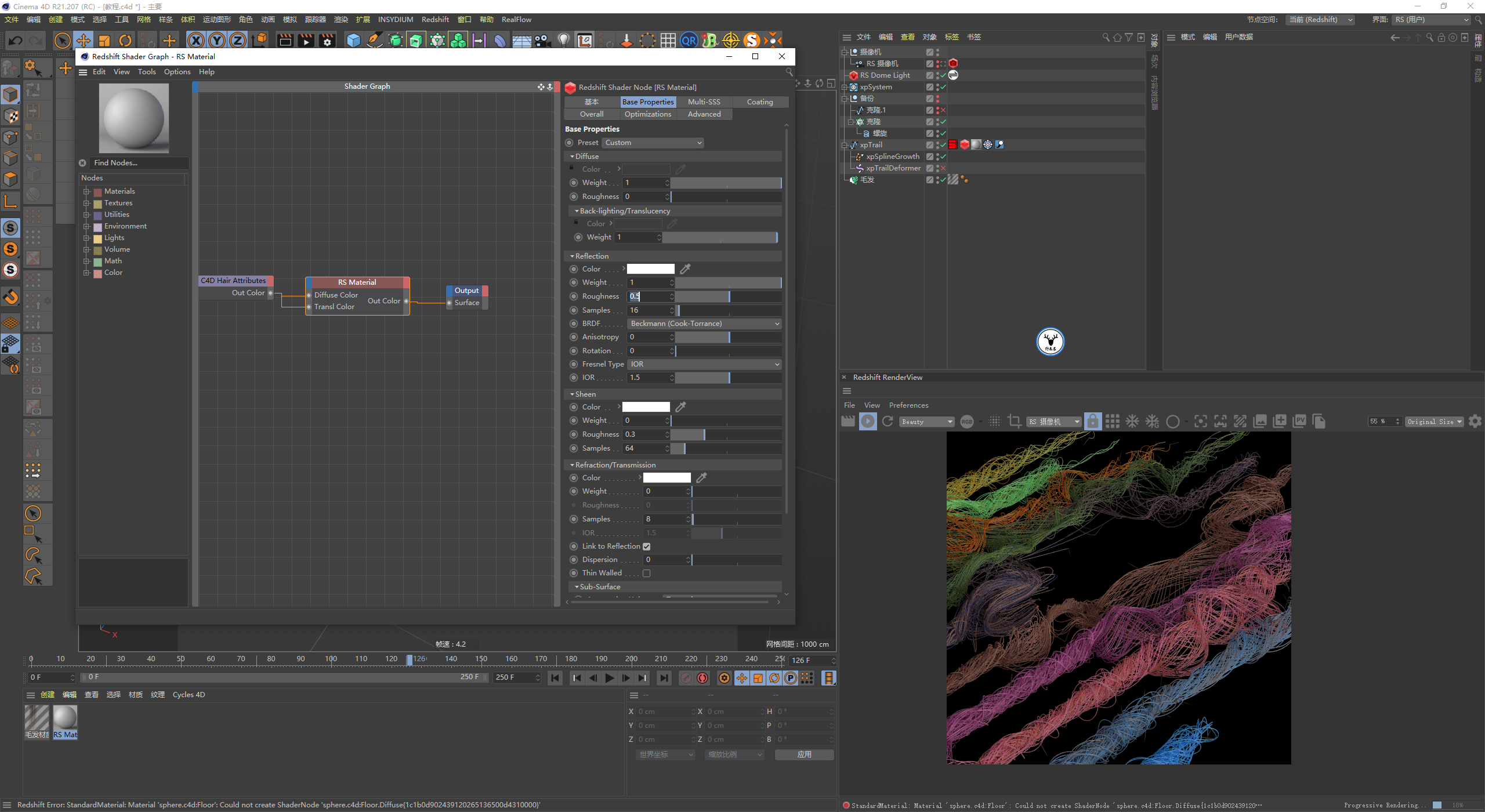Toggle X axis lock button
Screen dimensions: 1485x812
coord(196,41)
